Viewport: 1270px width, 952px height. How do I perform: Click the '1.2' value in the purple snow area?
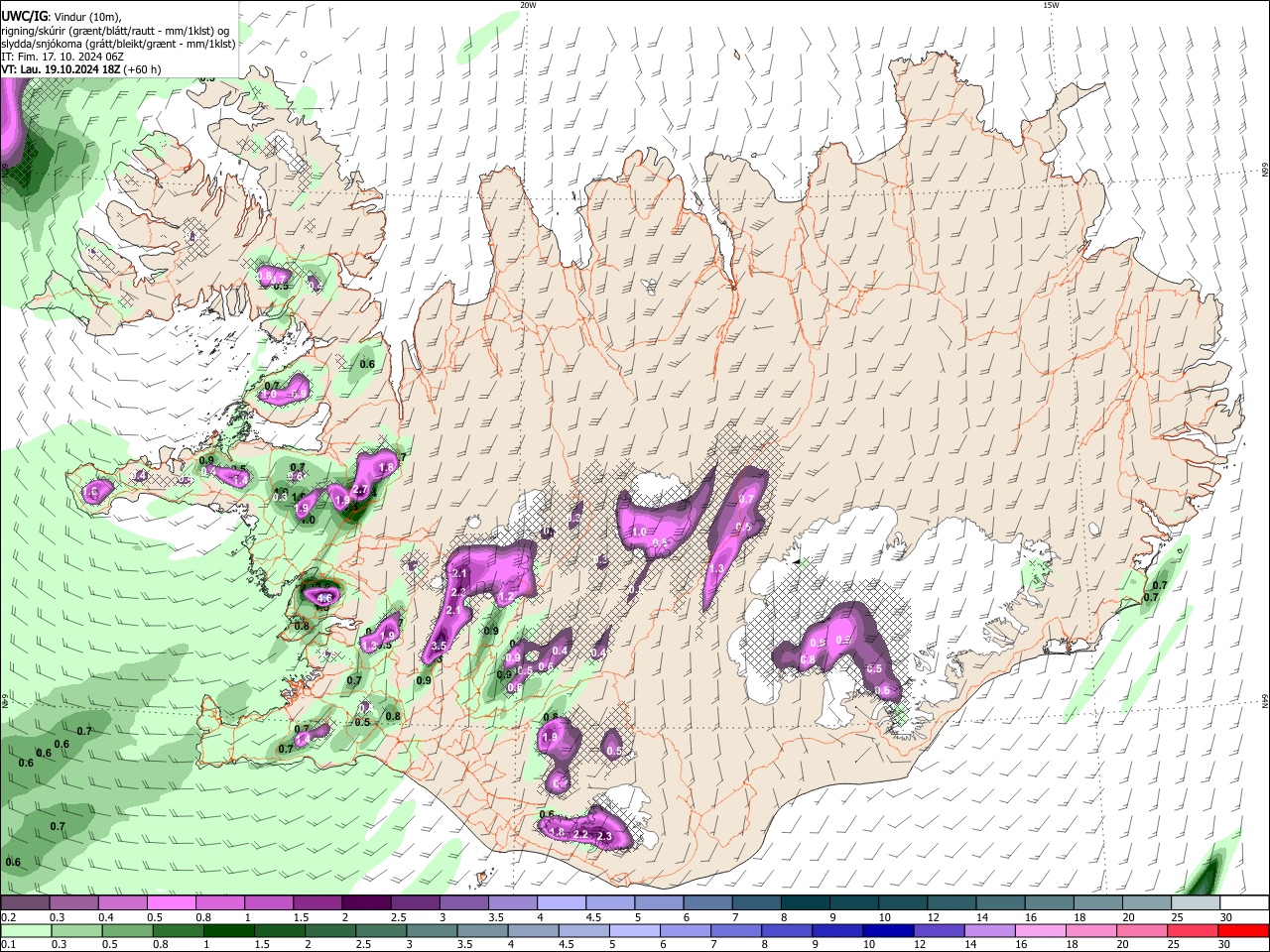point(506,597)
